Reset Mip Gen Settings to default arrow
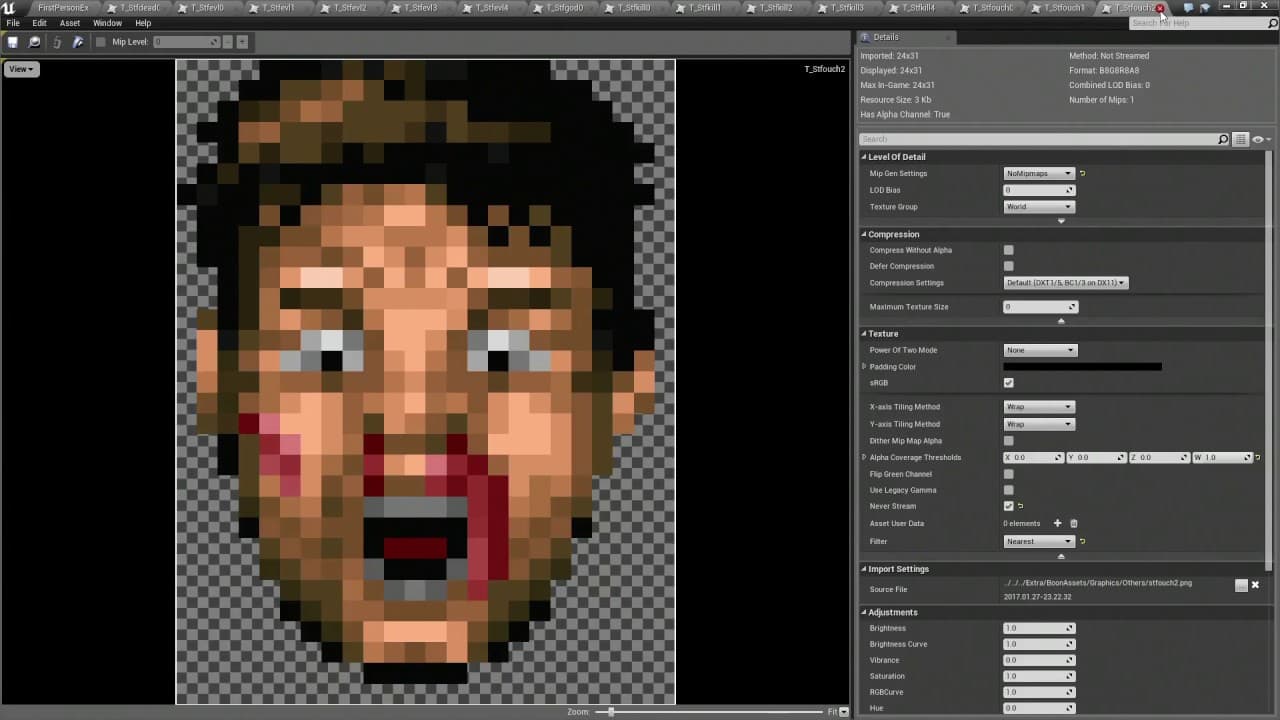 tap(1082, 174)
